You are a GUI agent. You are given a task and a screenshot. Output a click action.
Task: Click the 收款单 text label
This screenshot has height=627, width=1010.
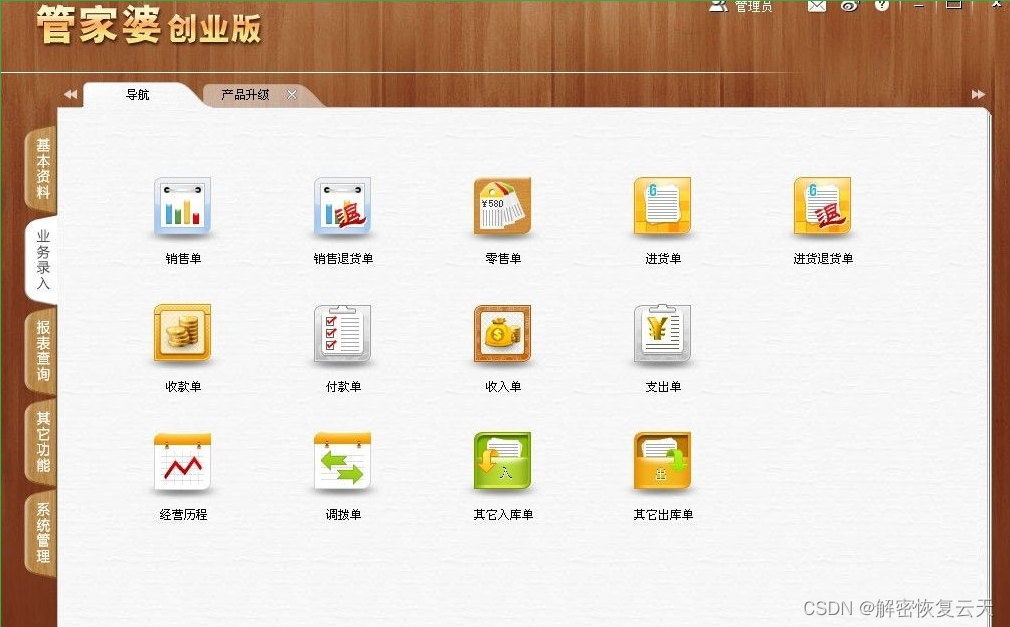tap(183, 387)
